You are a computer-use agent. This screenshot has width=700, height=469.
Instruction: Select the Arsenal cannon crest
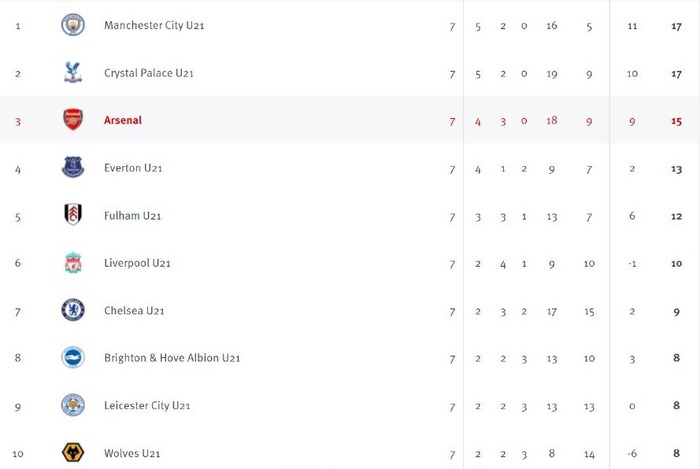click(73, 120)
